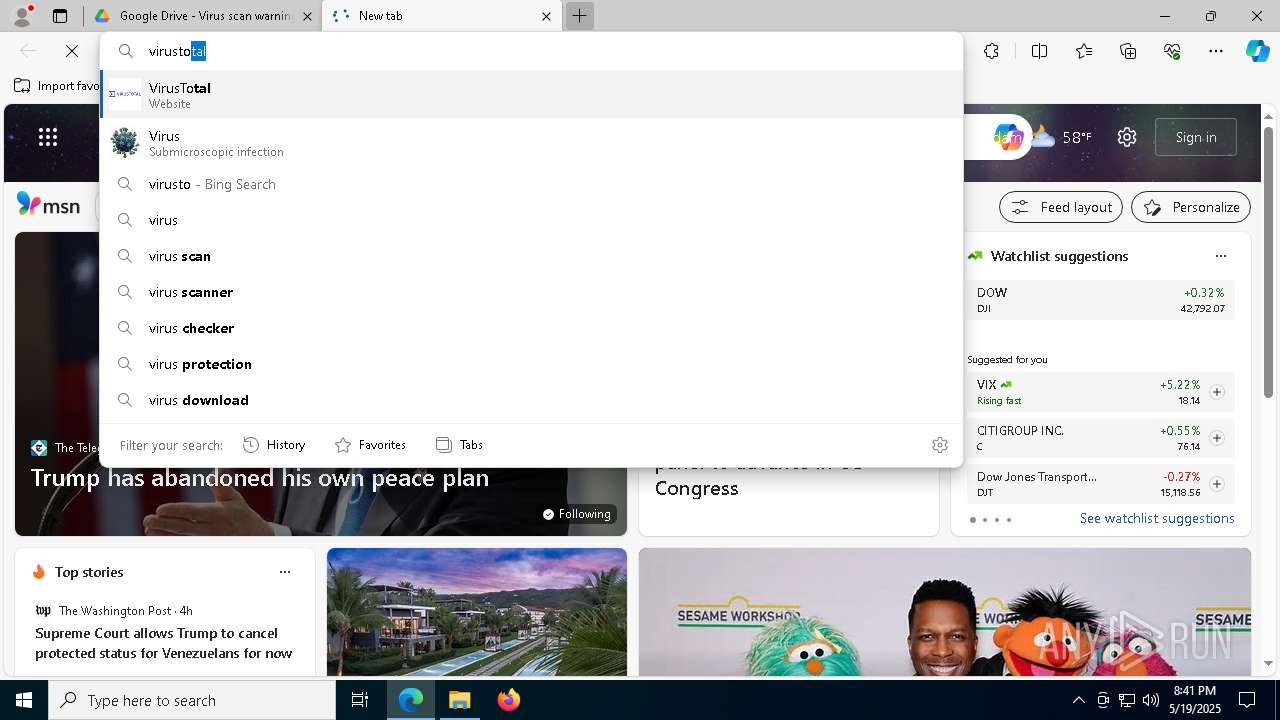Choose the 'virus scanner' suggestion
1280x720 pixels.
pos(531,292)
